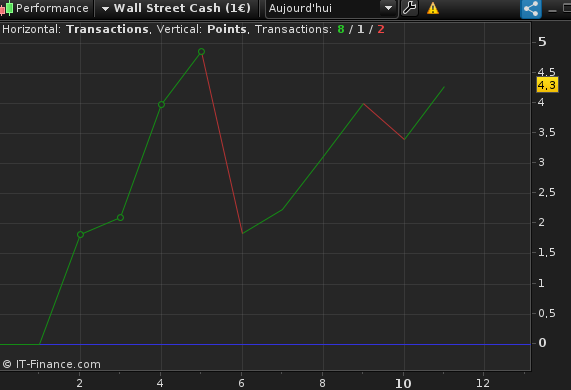Open the wrench settings tool
The width and height of the screenshot is (571, 390).
tap(409, 8)
